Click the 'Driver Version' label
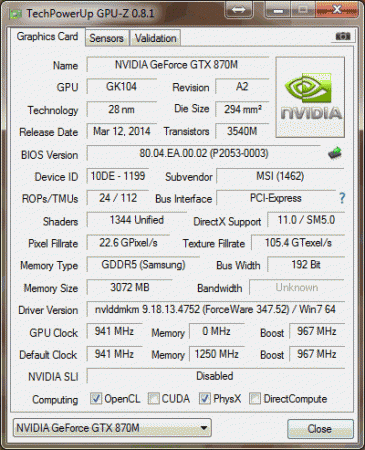 point(48,310)
